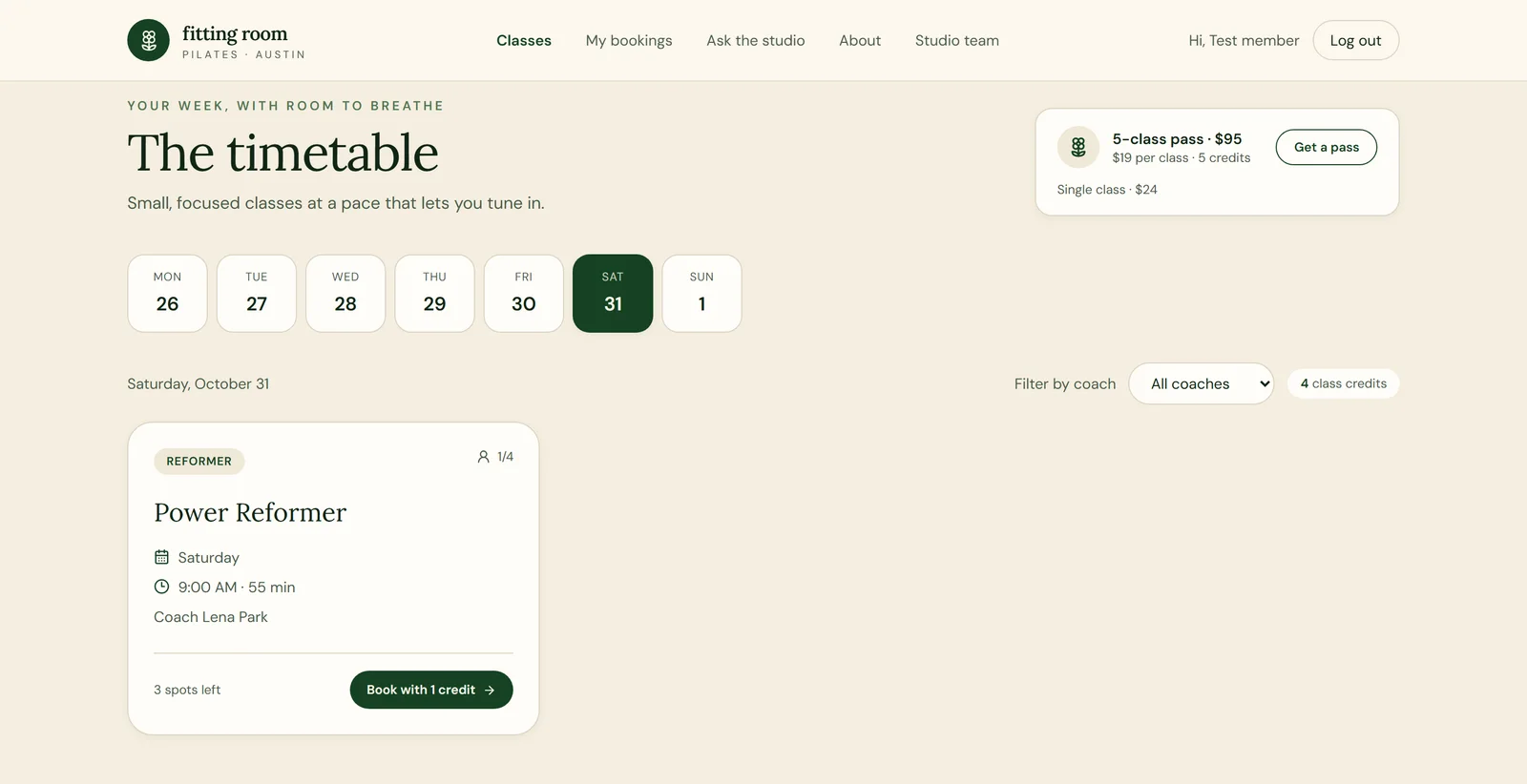Viewport: 1527px width, 784px height.
Task: Click the Single class · $24 text
Action: click(1107, 190)
